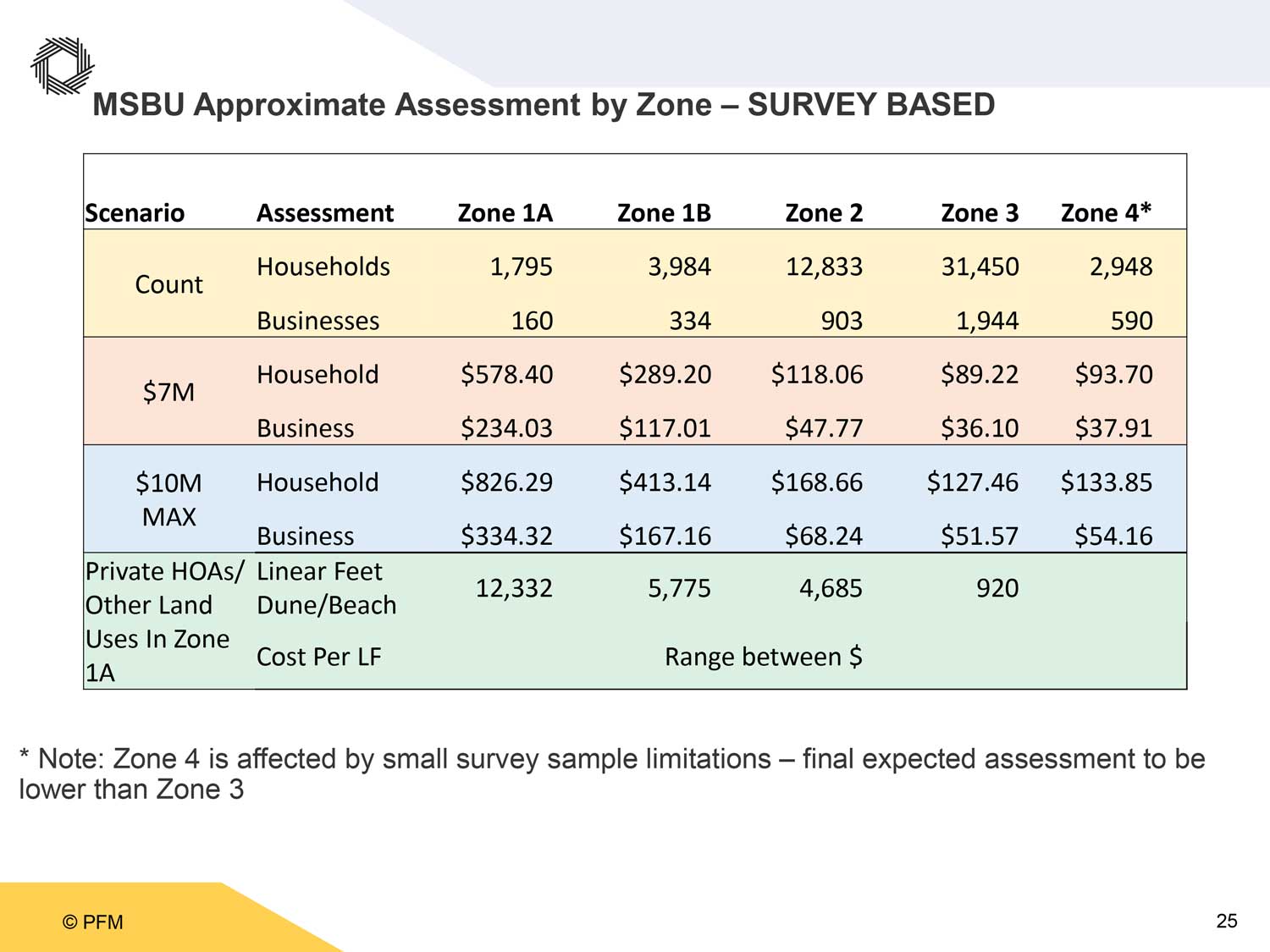Click the slide title text

click(543, 105)
